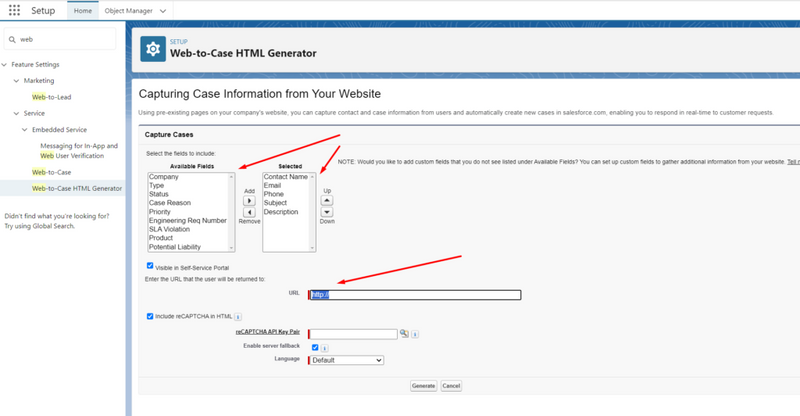Select Email in Selected list
This screenshot has height=416, width=800.
coord(272,185)
